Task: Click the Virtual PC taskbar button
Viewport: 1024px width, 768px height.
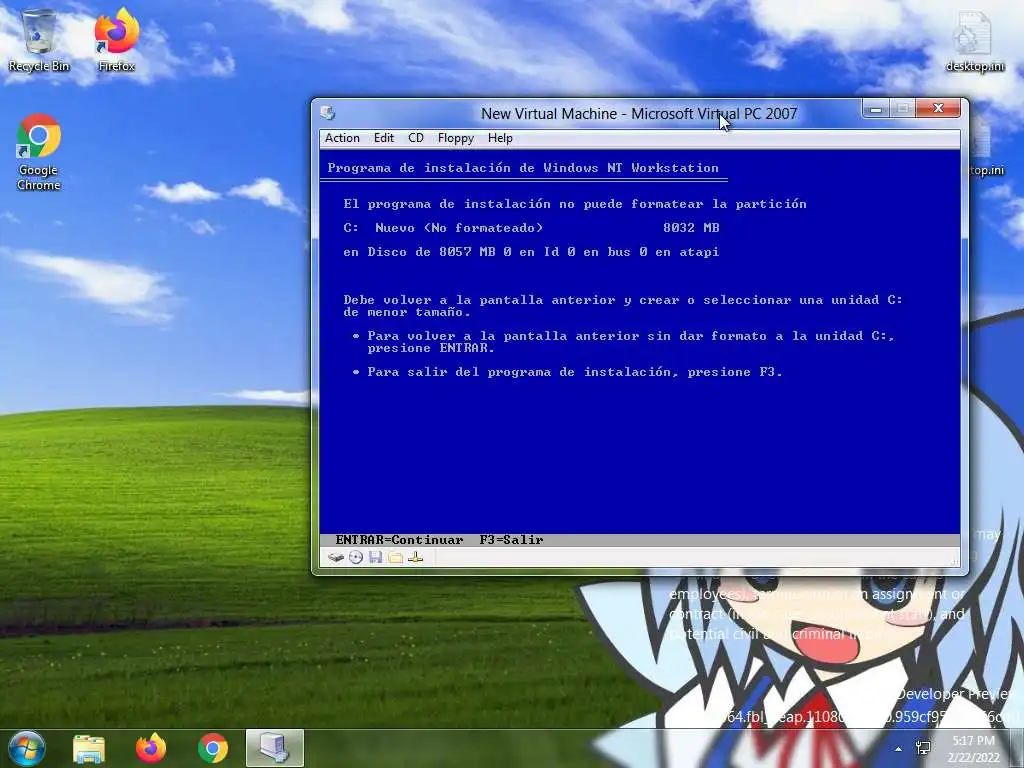Action: click(x=275, y=748)
